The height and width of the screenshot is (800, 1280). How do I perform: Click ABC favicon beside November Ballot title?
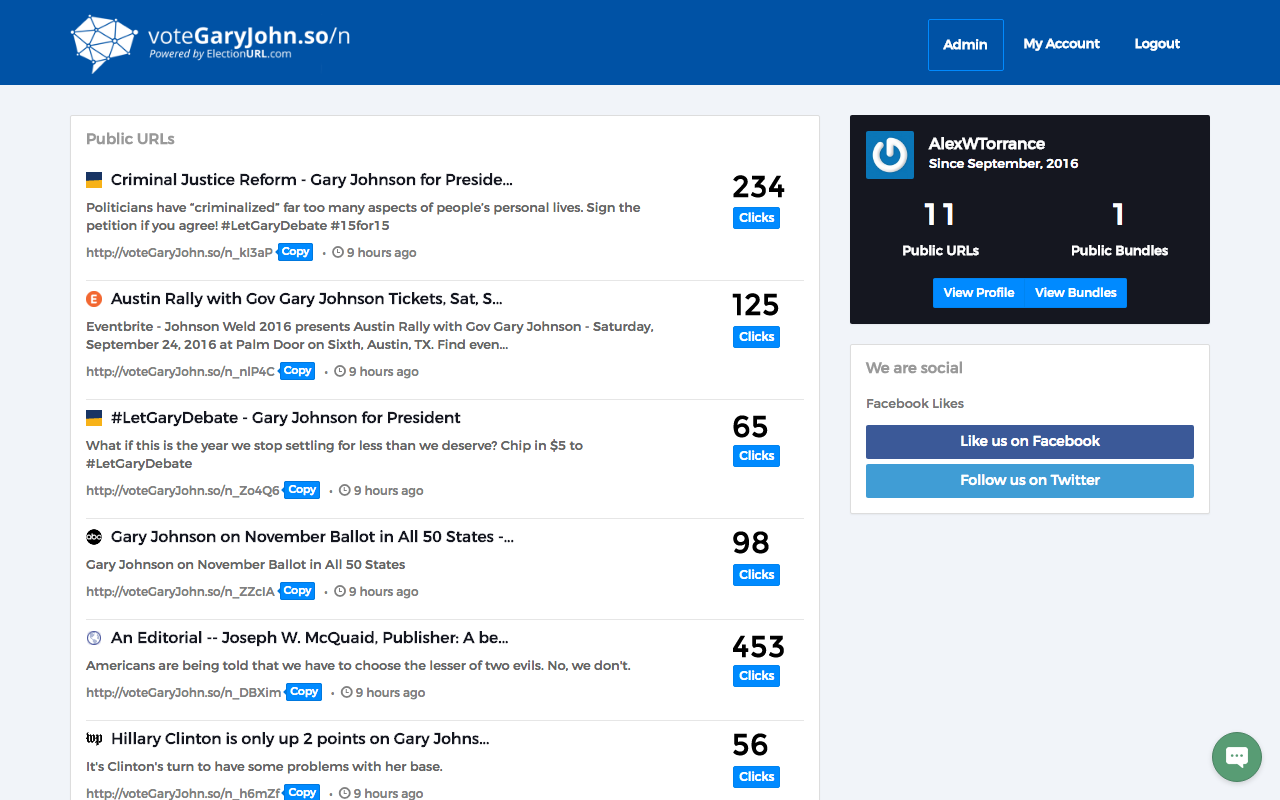(94, 537)
